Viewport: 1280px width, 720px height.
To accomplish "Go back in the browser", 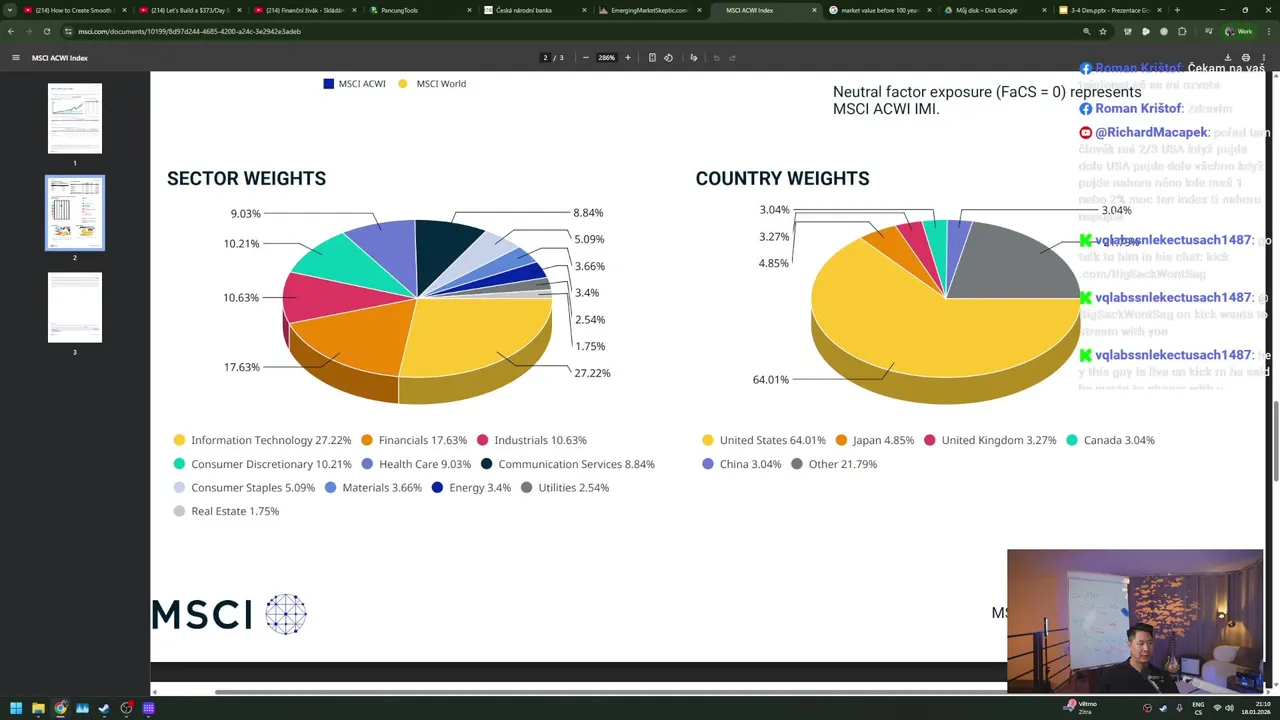I will pyautogui.click(x=11, y=31).
